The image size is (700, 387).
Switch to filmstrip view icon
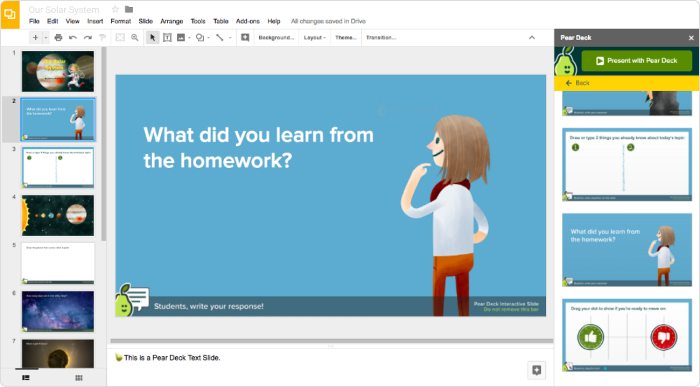pyautogui.click(x=26, y=378)
